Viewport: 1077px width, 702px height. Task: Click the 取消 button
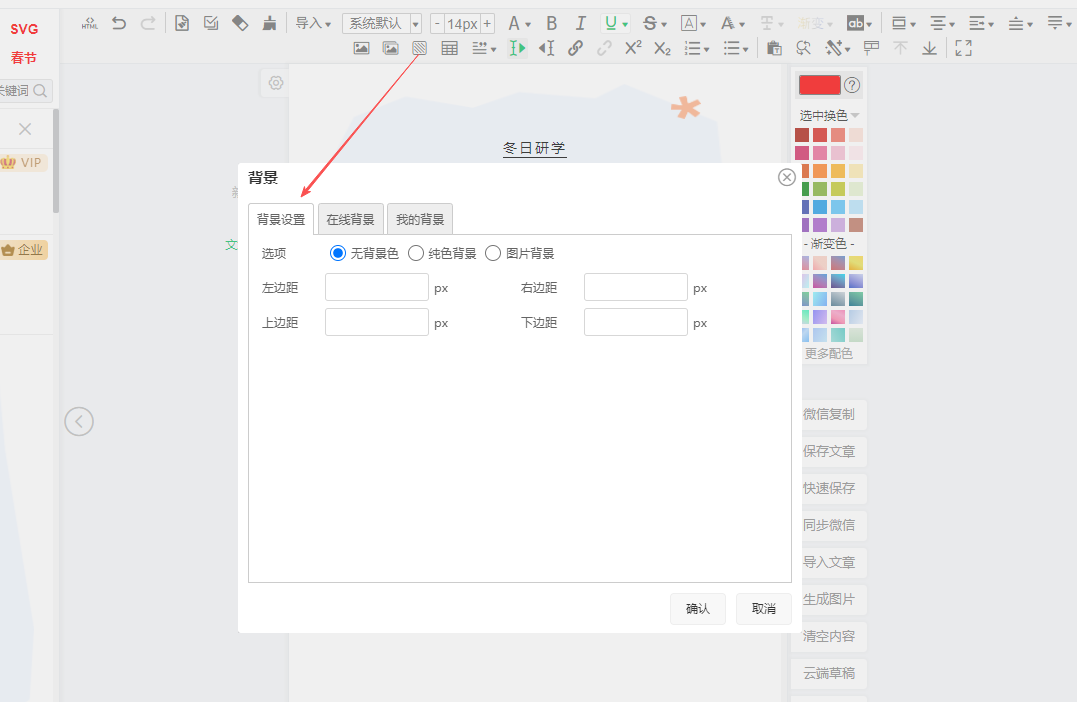tap(764, 609)
